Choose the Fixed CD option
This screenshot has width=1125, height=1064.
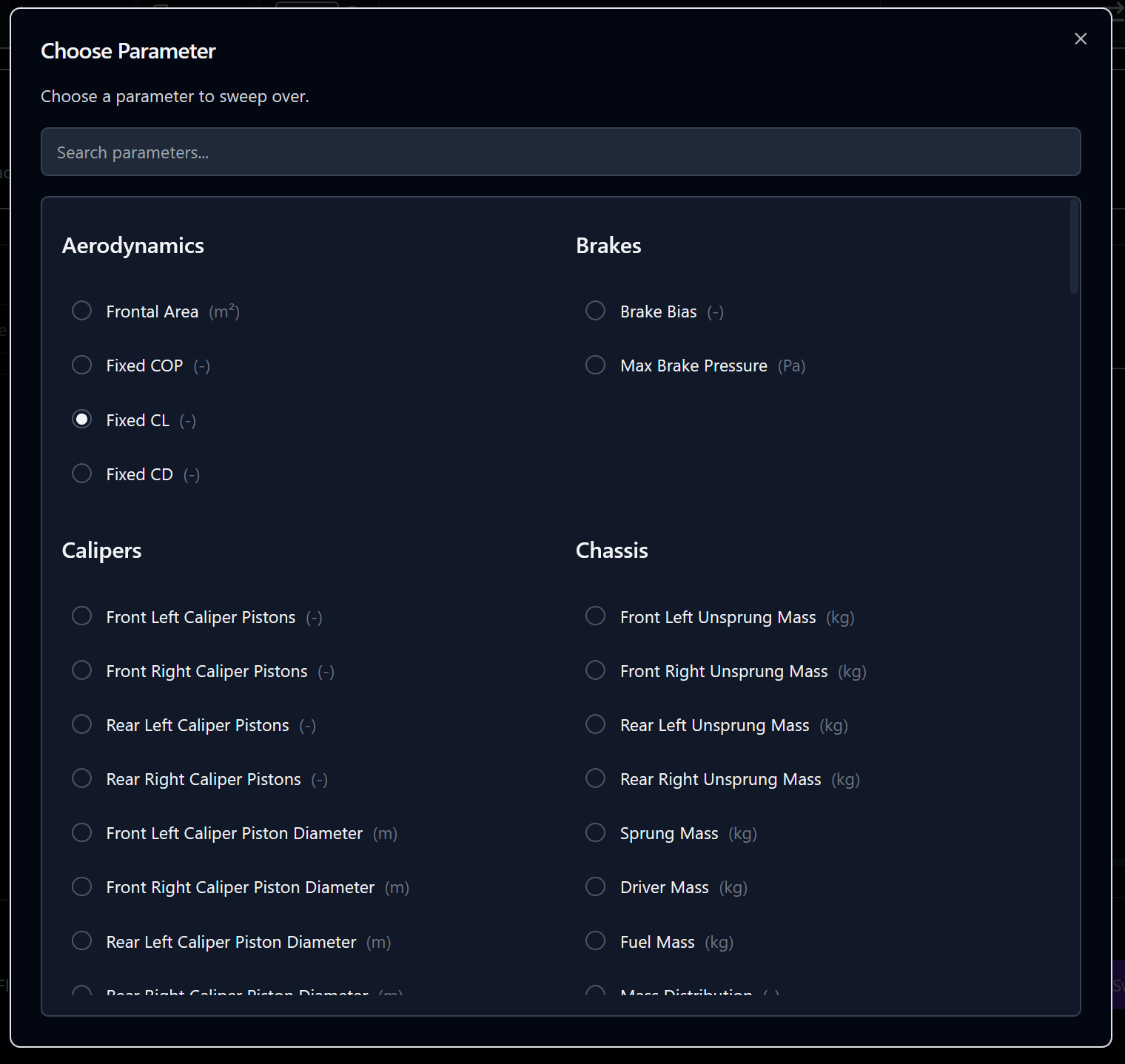point(82,474)
